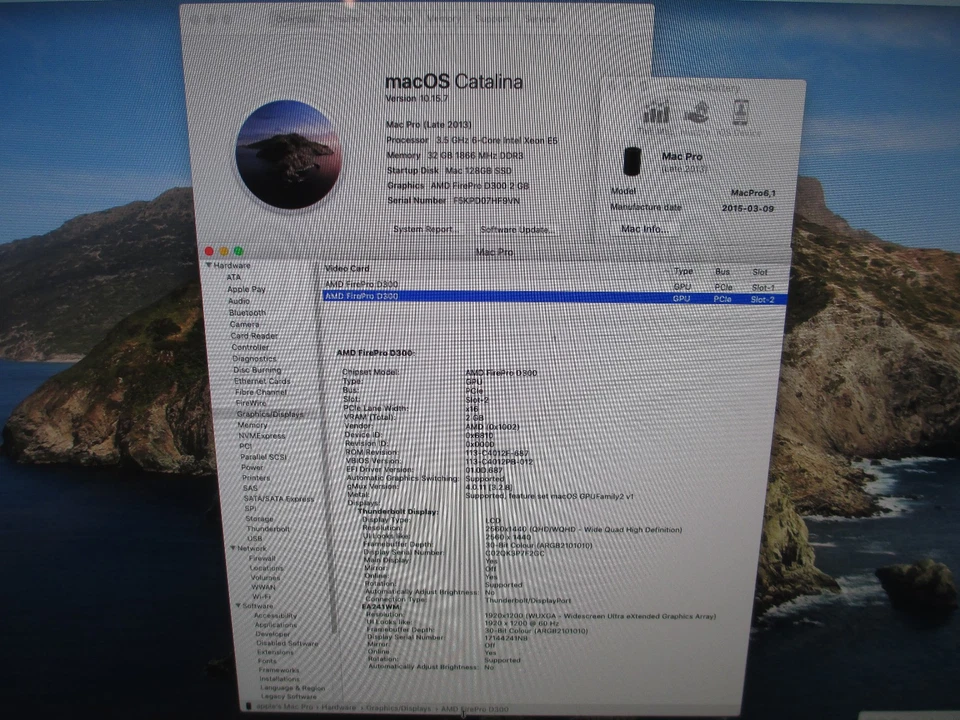Switch to the Memory tab
Screen dimensions: 960x720
click(445, 17)
